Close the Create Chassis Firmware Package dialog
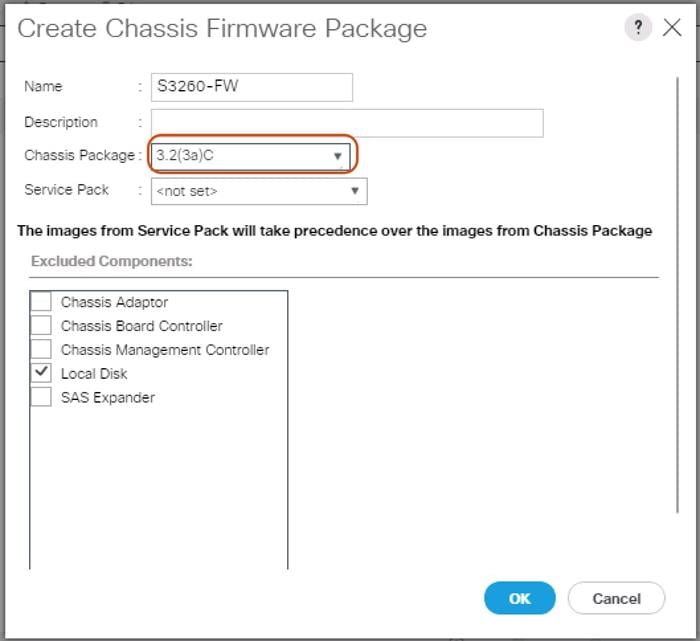The height and width of the screenshot is (641, 700). [x=672, y=27]
